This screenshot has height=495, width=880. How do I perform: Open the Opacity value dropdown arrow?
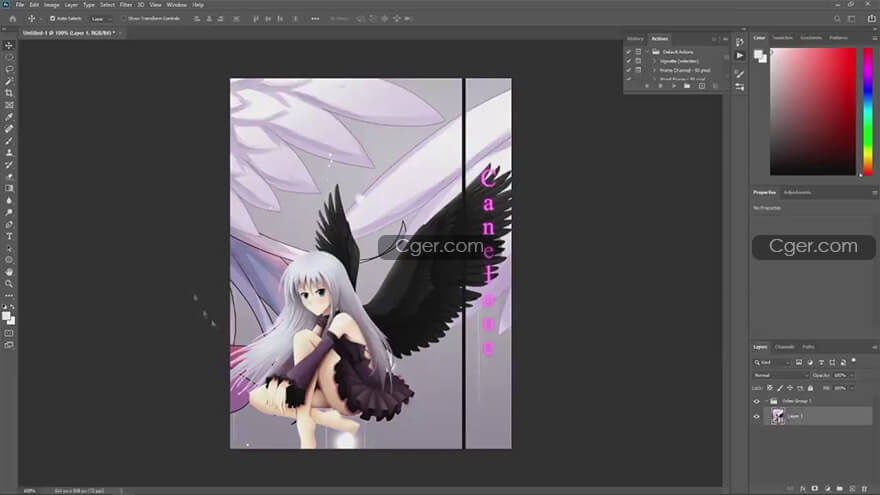pos(852,375)
